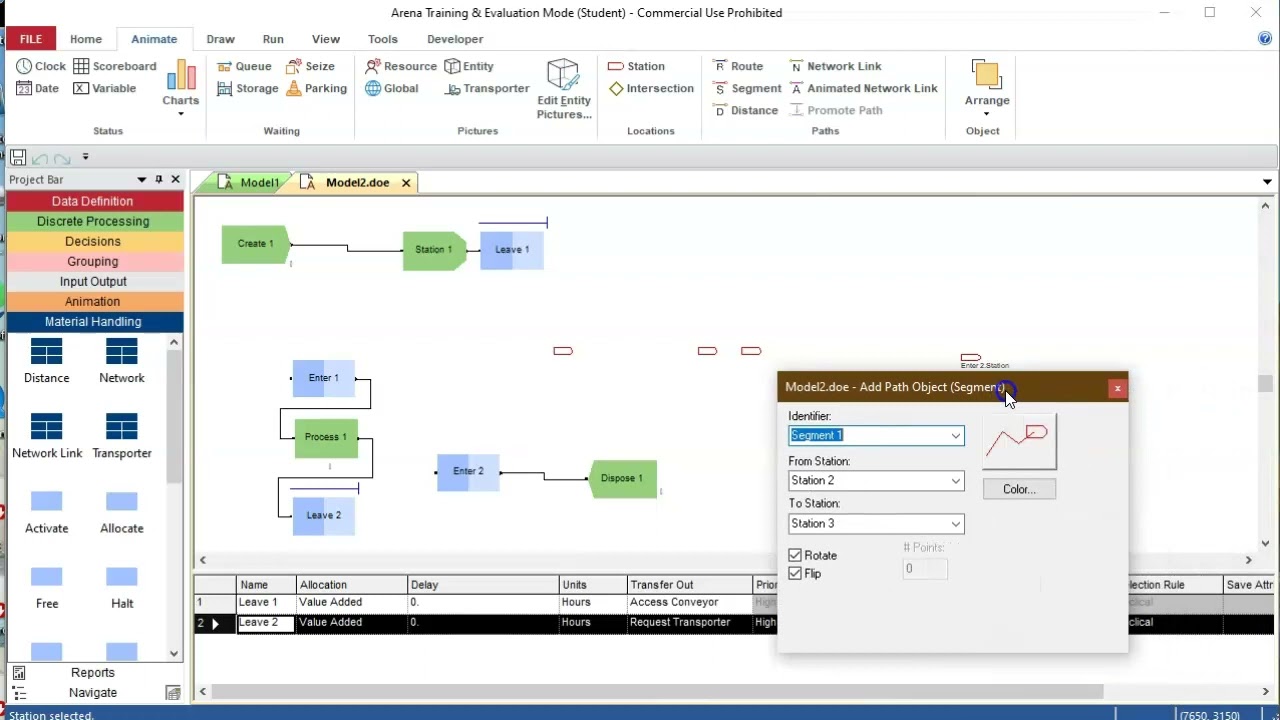The height and width of the screenshot is (720, 1280).
Task: Open the Reports panel
Action: click(93, 673)
